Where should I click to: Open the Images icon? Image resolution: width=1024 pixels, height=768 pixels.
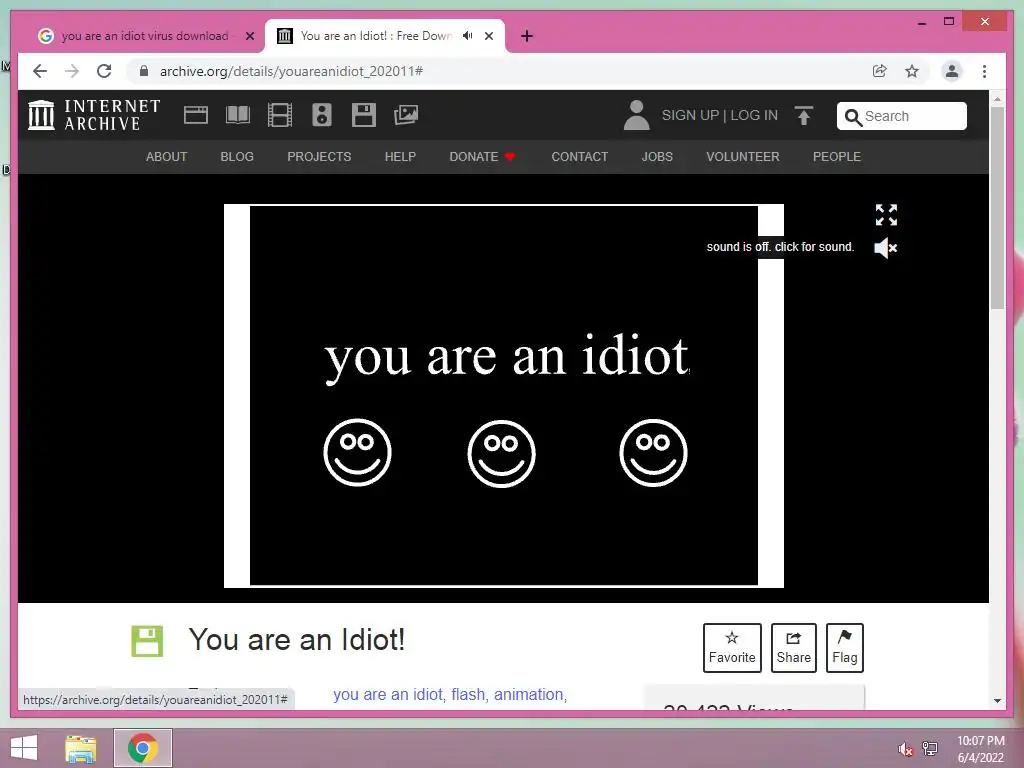pos(406,115)
